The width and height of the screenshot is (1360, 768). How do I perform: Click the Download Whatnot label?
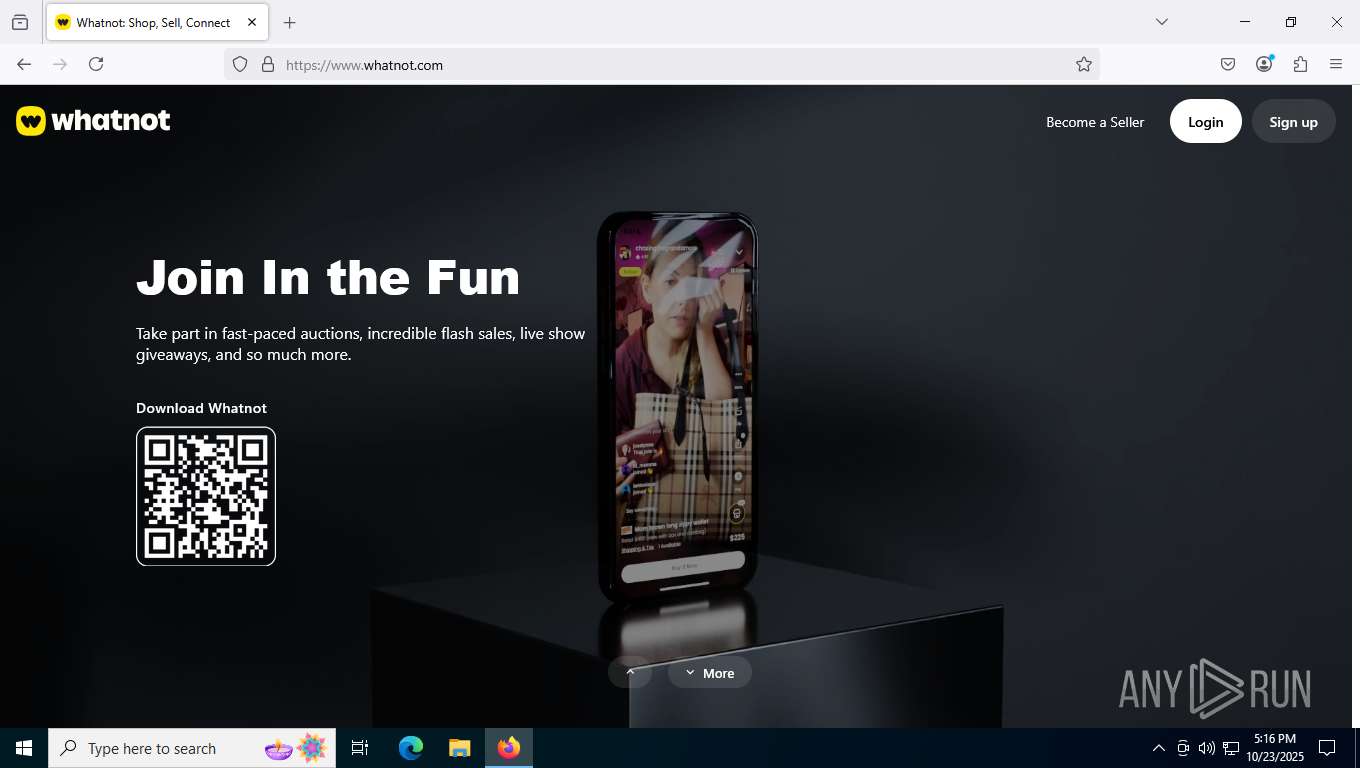pyautogui.click(x=201, y=408)
